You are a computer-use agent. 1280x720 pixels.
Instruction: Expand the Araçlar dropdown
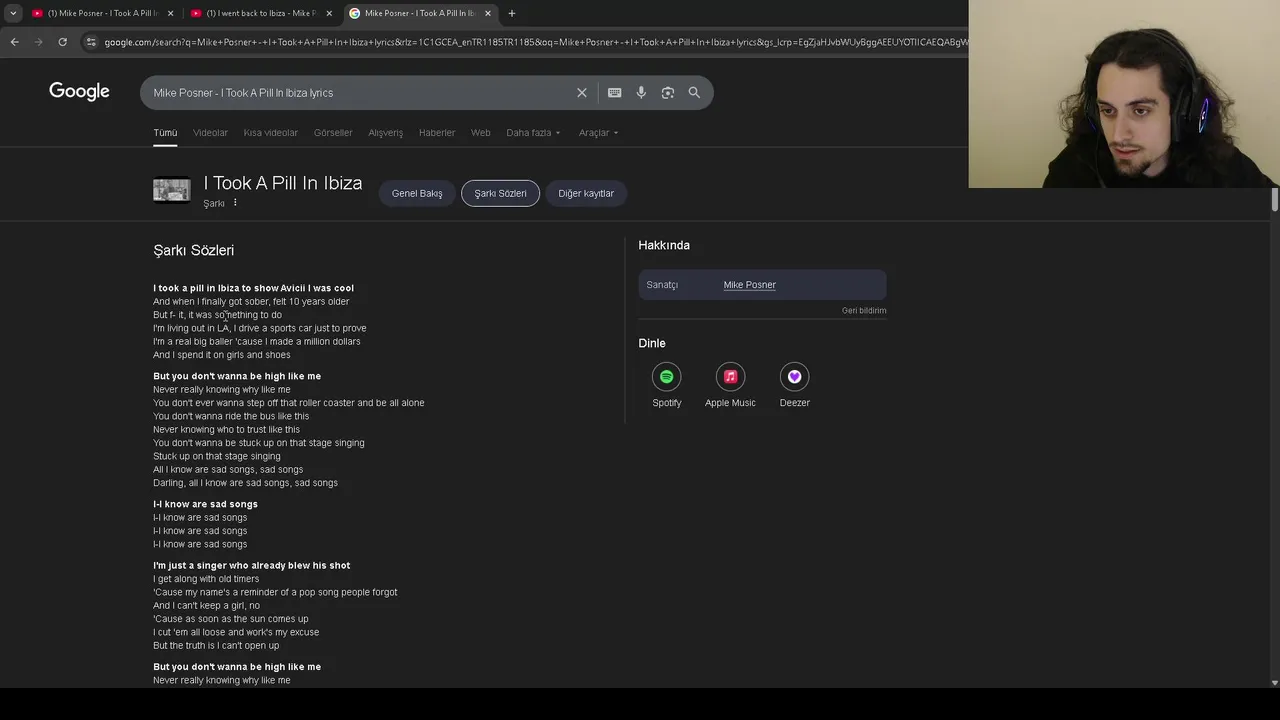(598, 133)
